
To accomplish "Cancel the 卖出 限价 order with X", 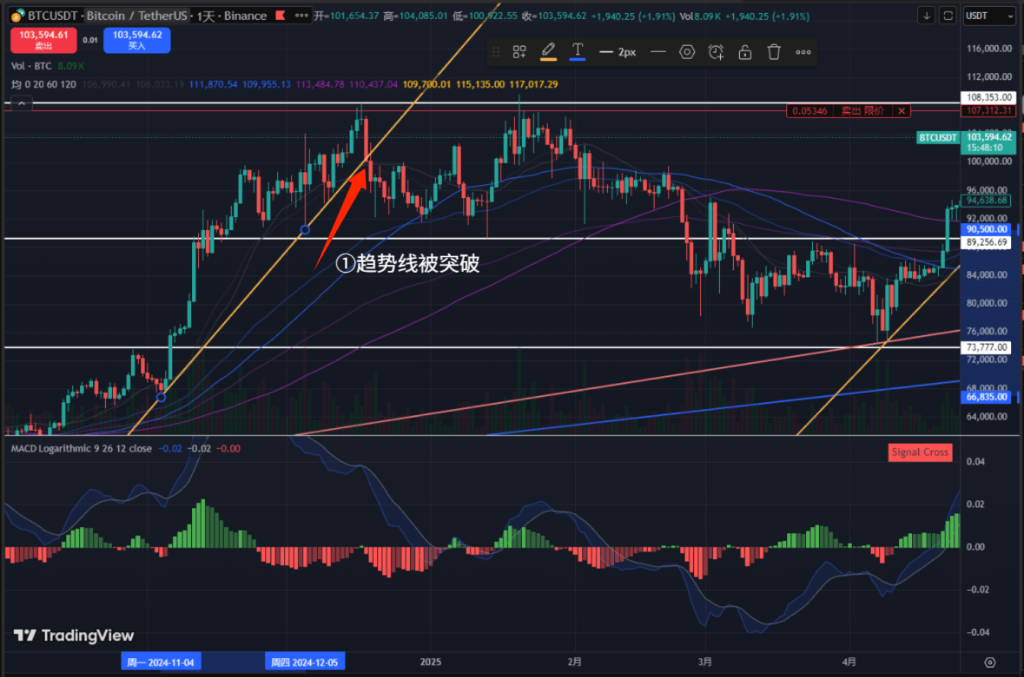I will click(x=902, y=111).
